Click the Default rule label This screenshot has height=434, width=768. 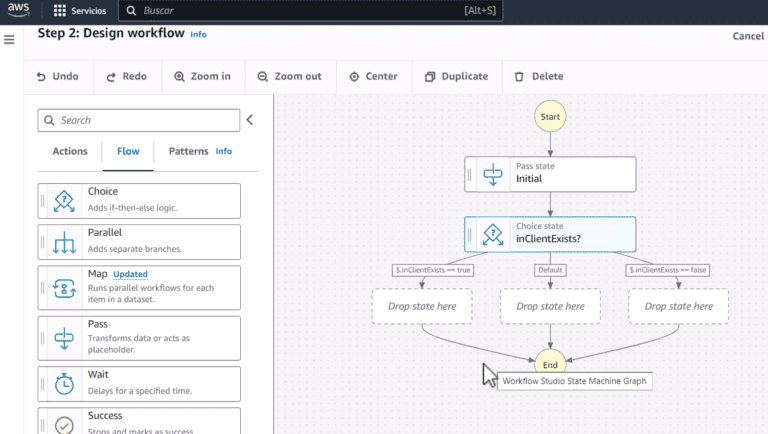click(550, 270)
